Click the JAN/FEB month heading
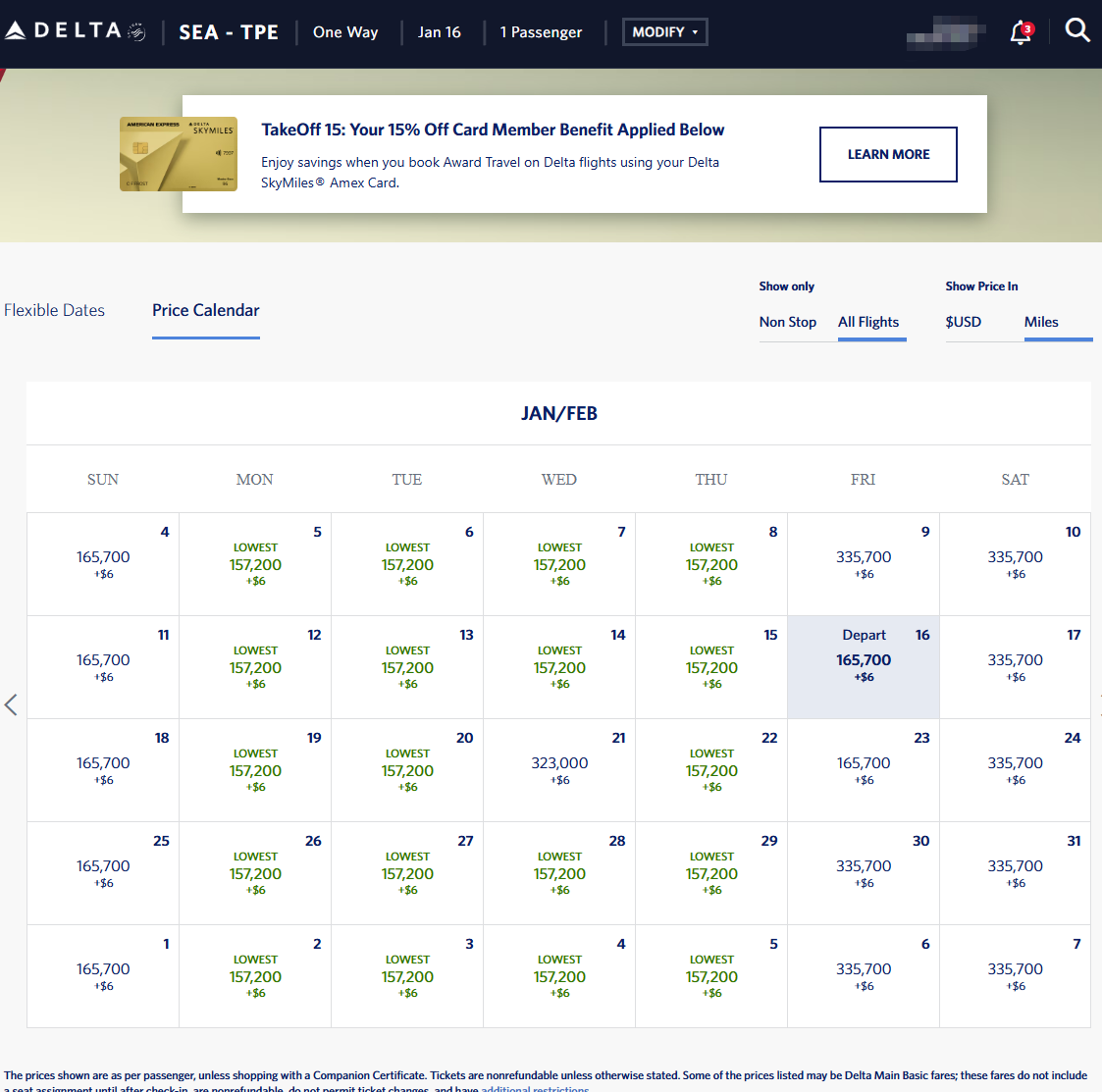 coord(559,413)
